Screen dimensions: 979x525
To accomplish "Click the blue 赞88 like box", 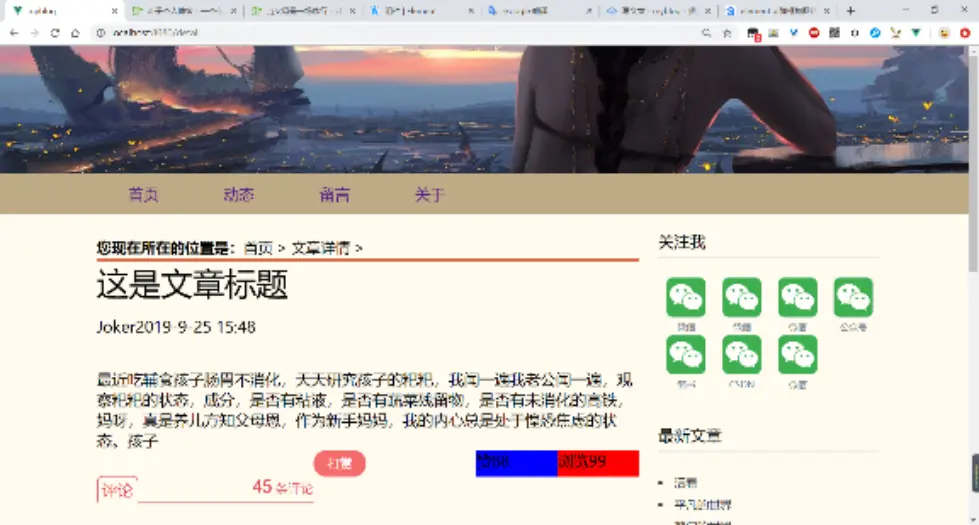I will (516, 463).
